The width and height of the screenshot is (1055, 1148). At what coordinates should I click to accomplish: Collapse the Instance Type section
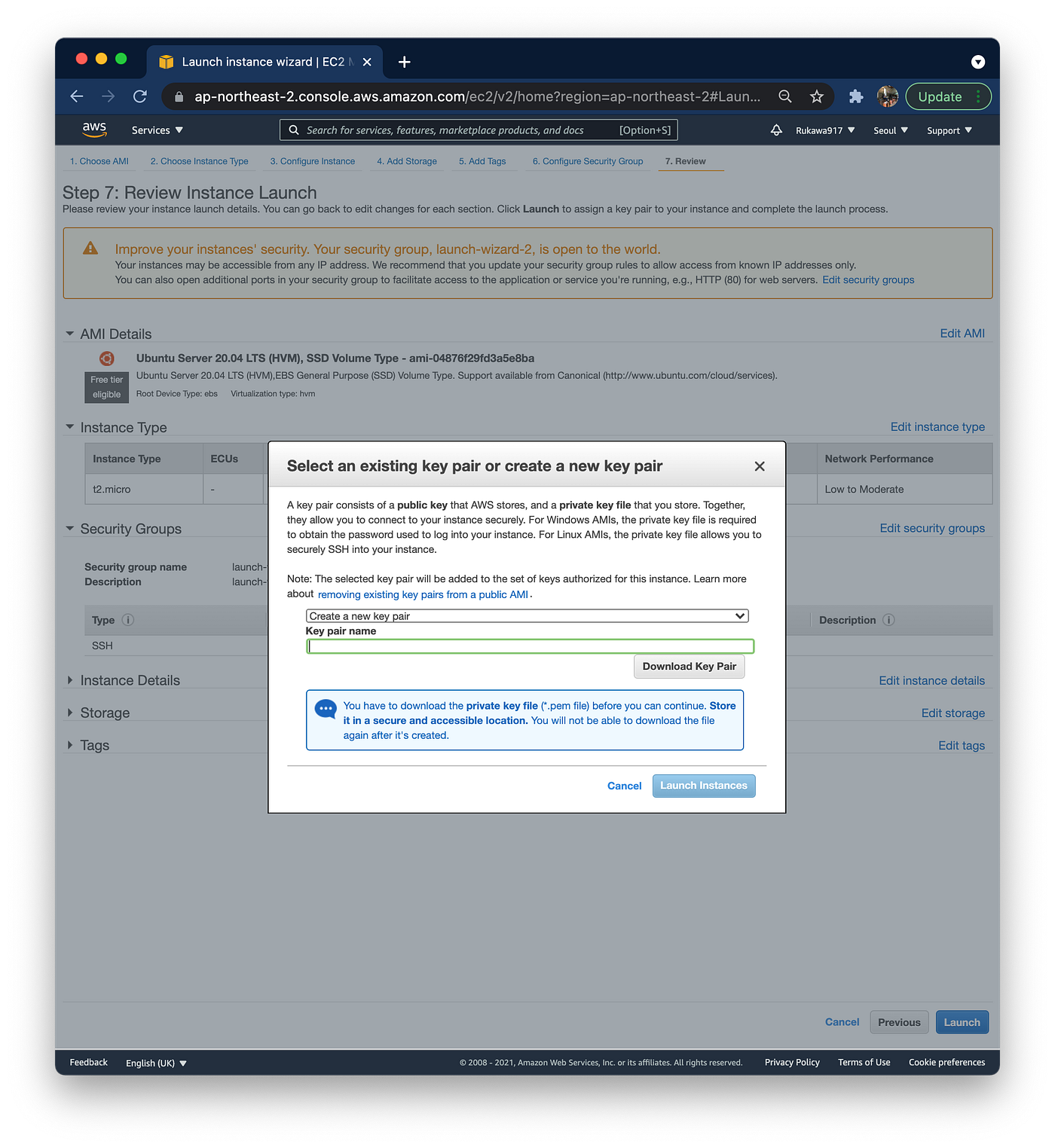click(70, 427)
